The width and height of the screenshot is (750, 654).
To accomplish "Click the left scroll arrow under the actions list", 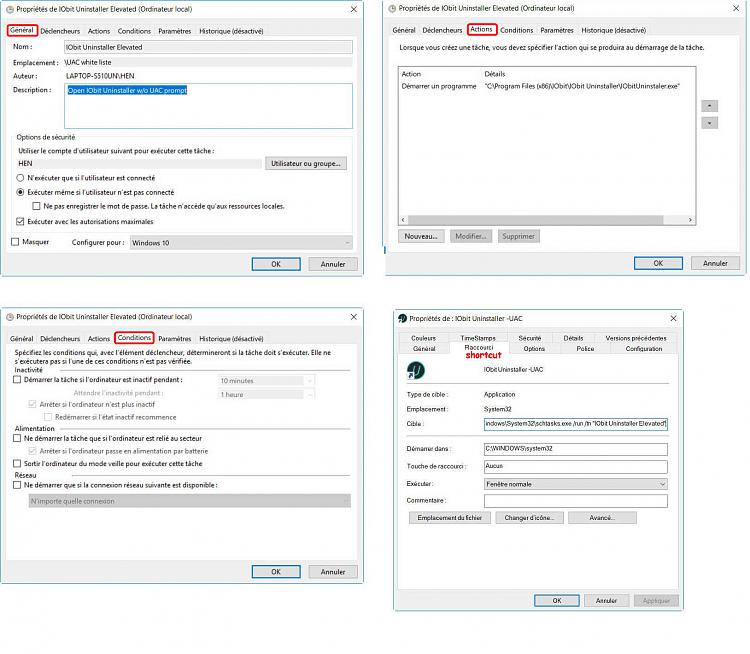I will click(x=403, y=220).
